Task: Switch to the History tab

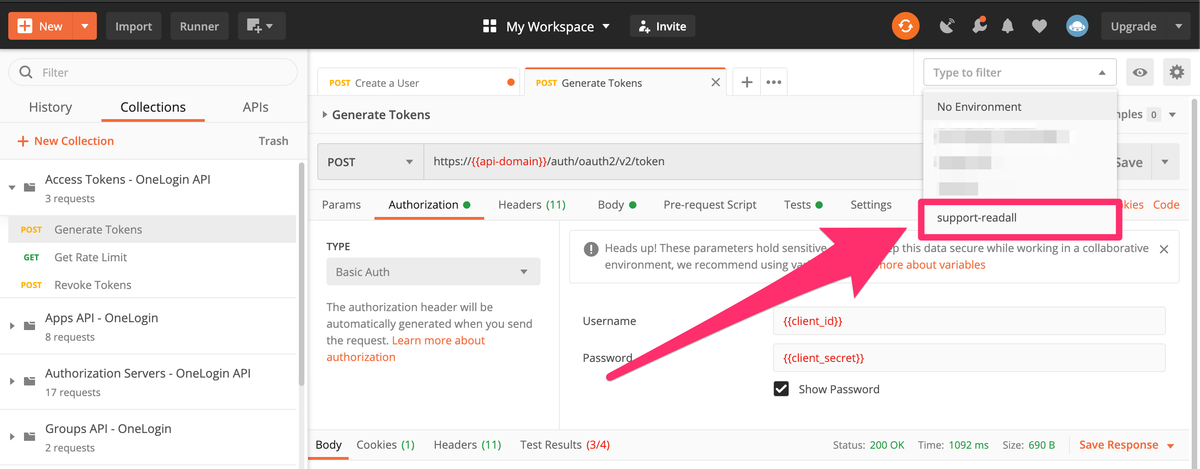Action: 50,107
